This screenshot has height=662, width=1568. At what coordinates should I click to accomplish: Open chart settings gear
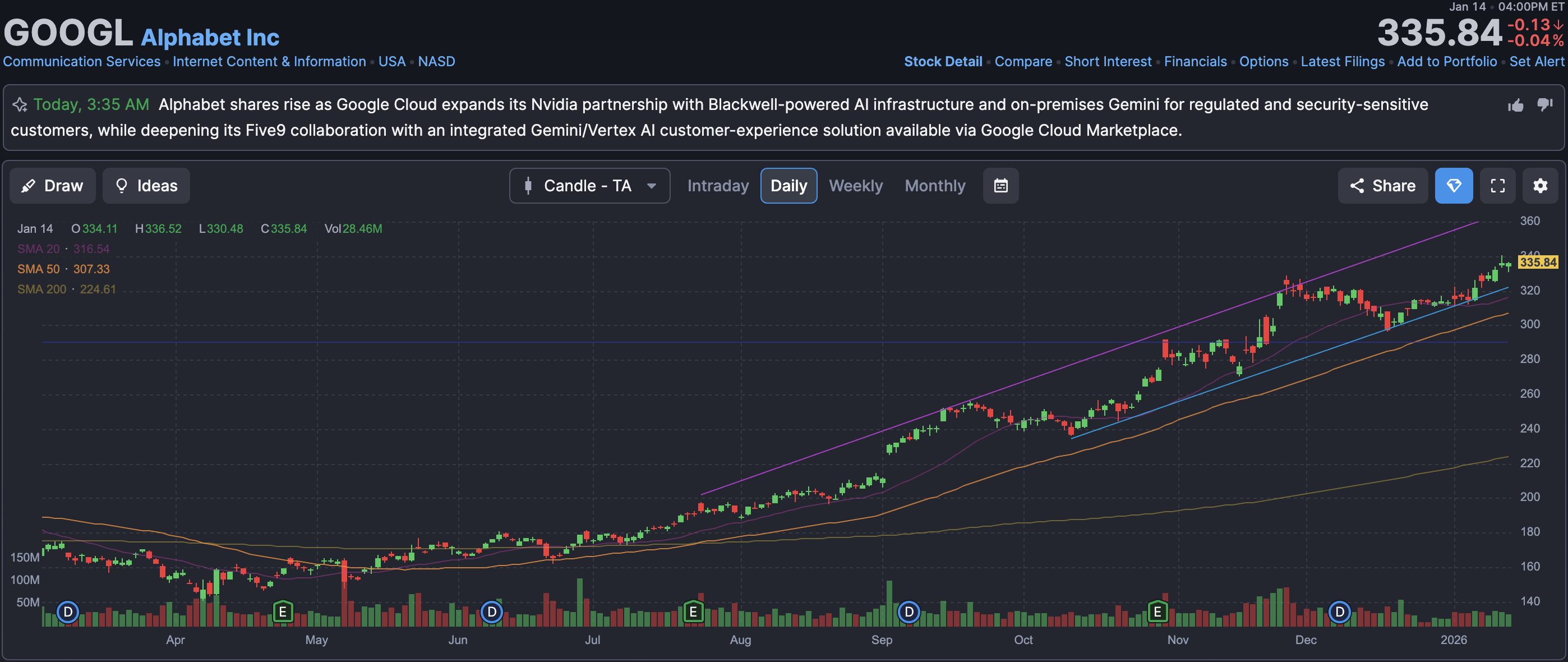1539,186
